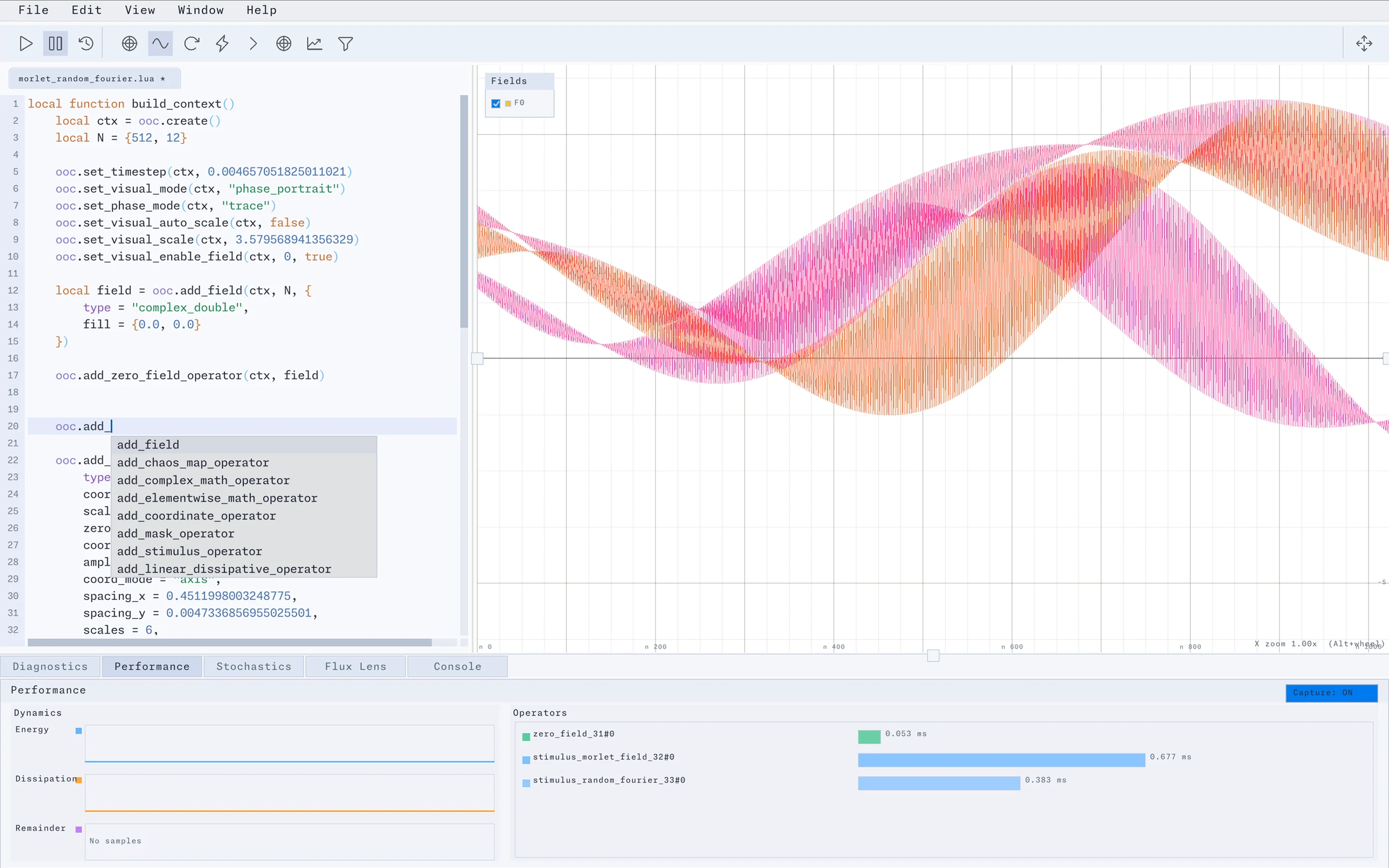
Task: Open the File menu
Action: 34,10
